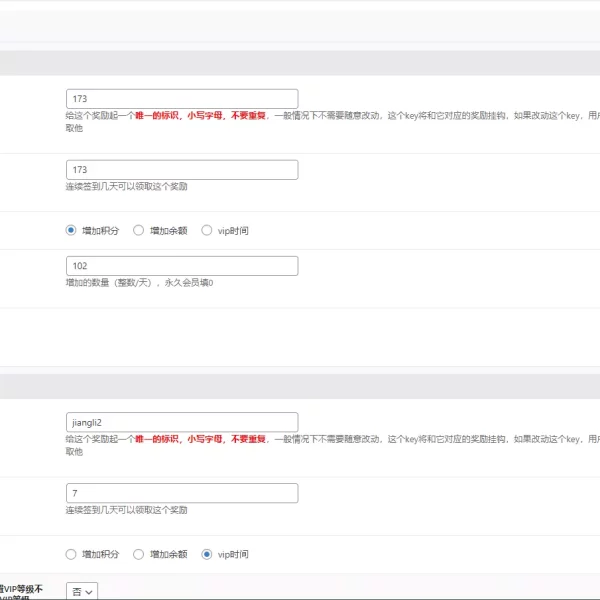Focus the 173 field above the 连续签到 hint

point(181,170)
